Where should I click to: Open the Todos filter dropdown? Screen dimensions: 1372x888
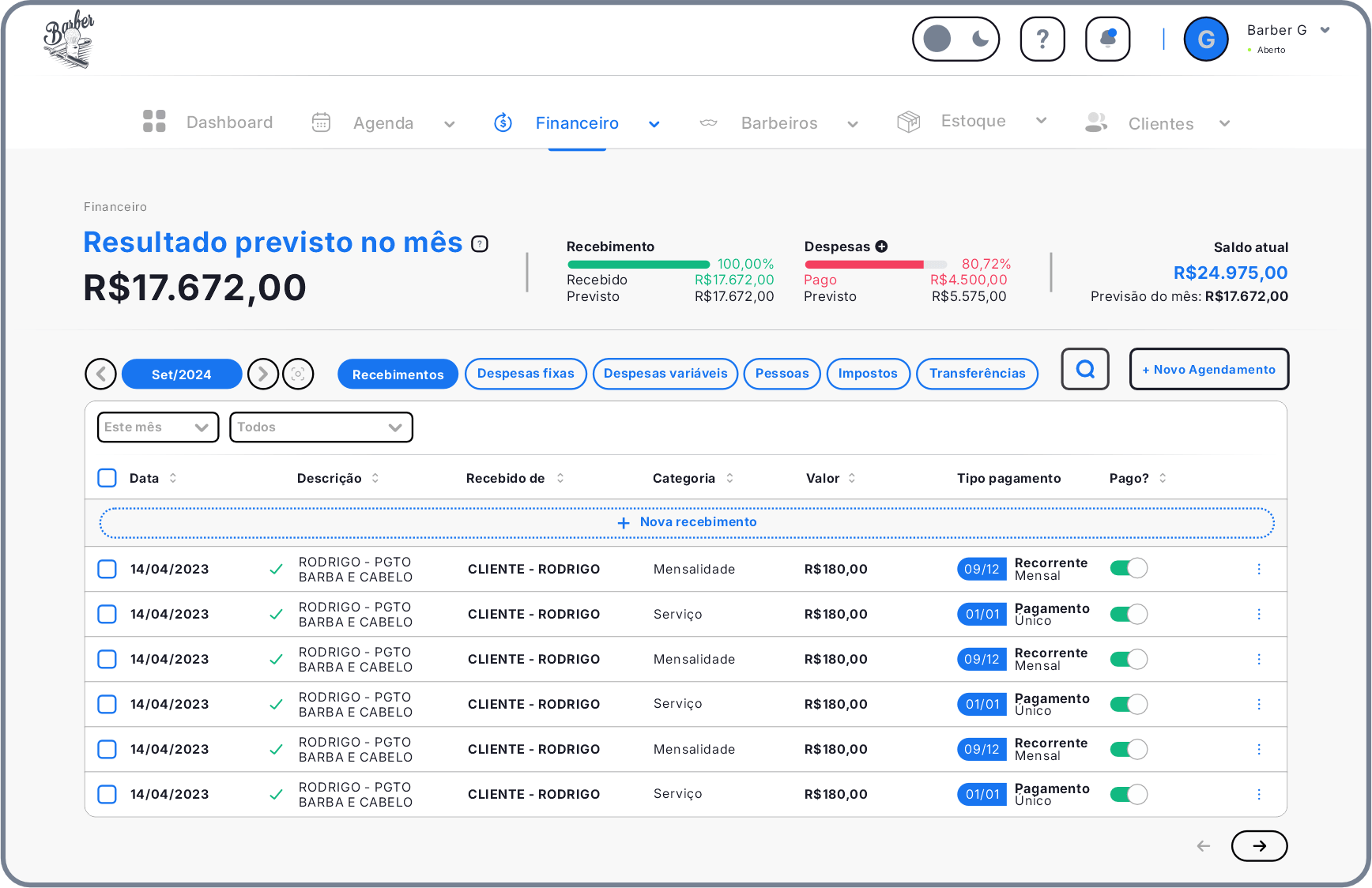(x=321, y=427)
